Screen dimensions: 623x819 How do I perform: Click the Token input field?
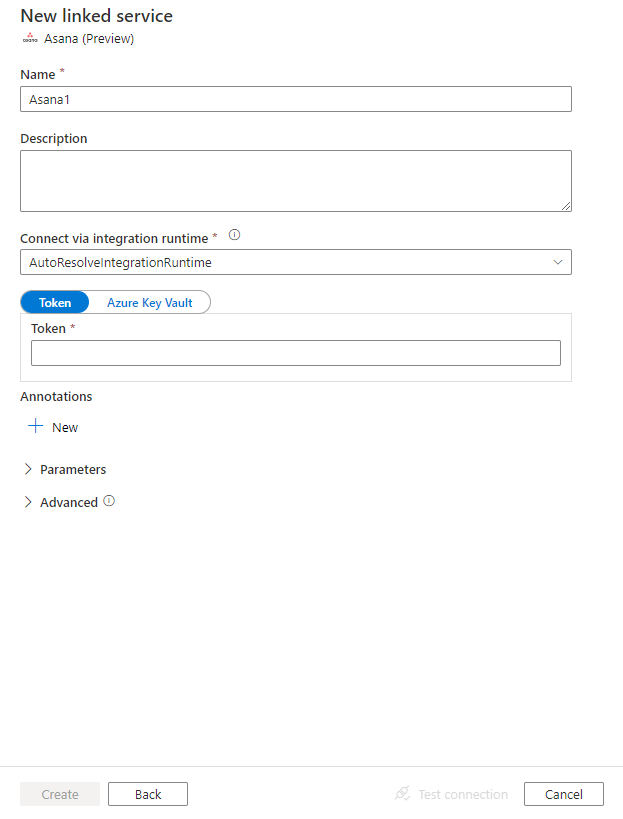[295, 352]
